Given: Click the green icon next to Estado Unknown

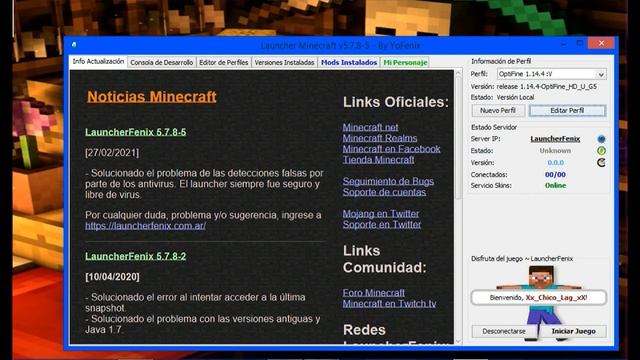Looking at the screenshot, I should click(601, 151).
